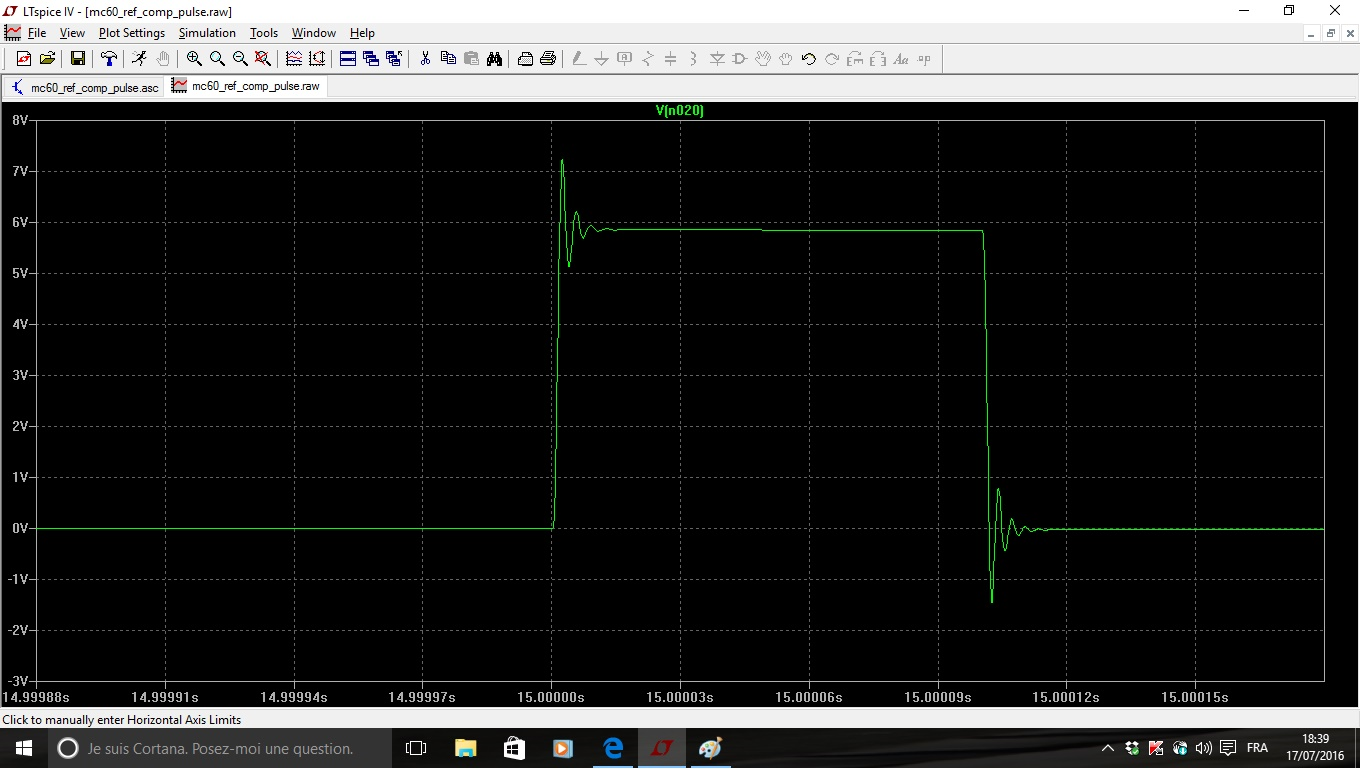The image size is (1368, 776).
Task: Click the SPICE directive .op icon
Action: click(924, 59)
